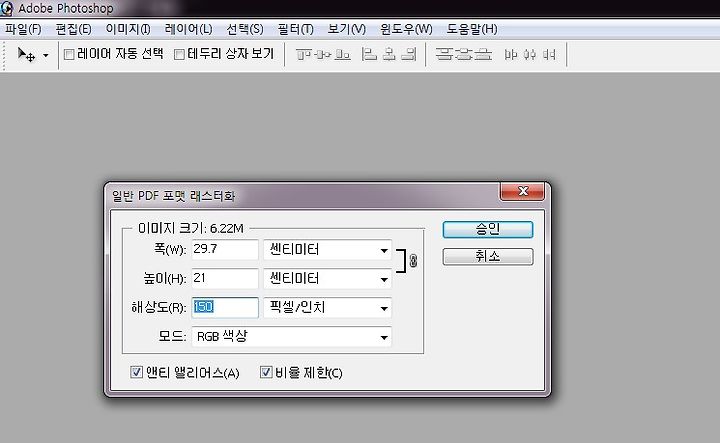Screen dimensions: 720x443
Task: Click the Distribute vertical centers icon
Action: (463, 54)
